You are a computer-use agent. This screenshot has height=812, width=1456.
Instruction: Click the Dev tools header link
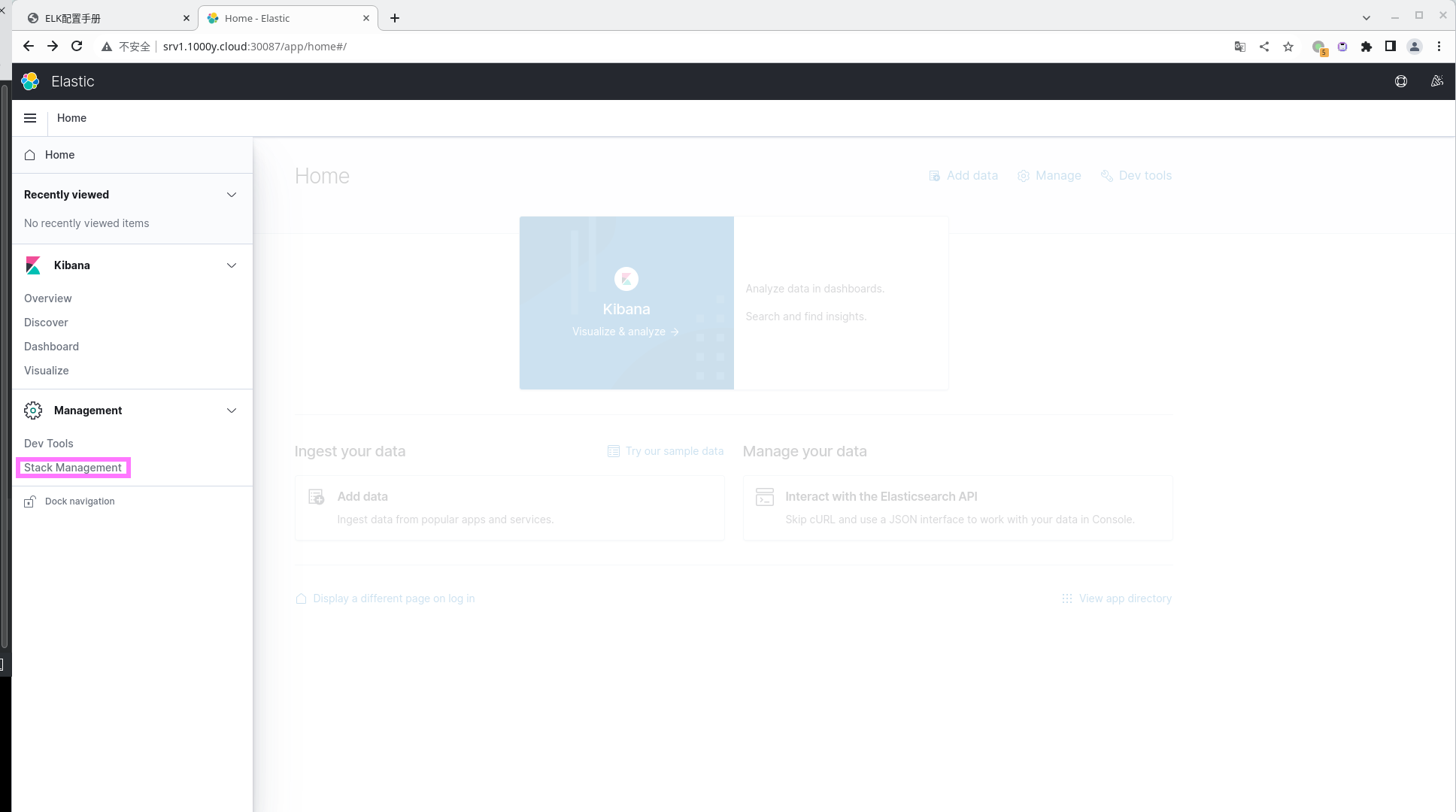1136,175
